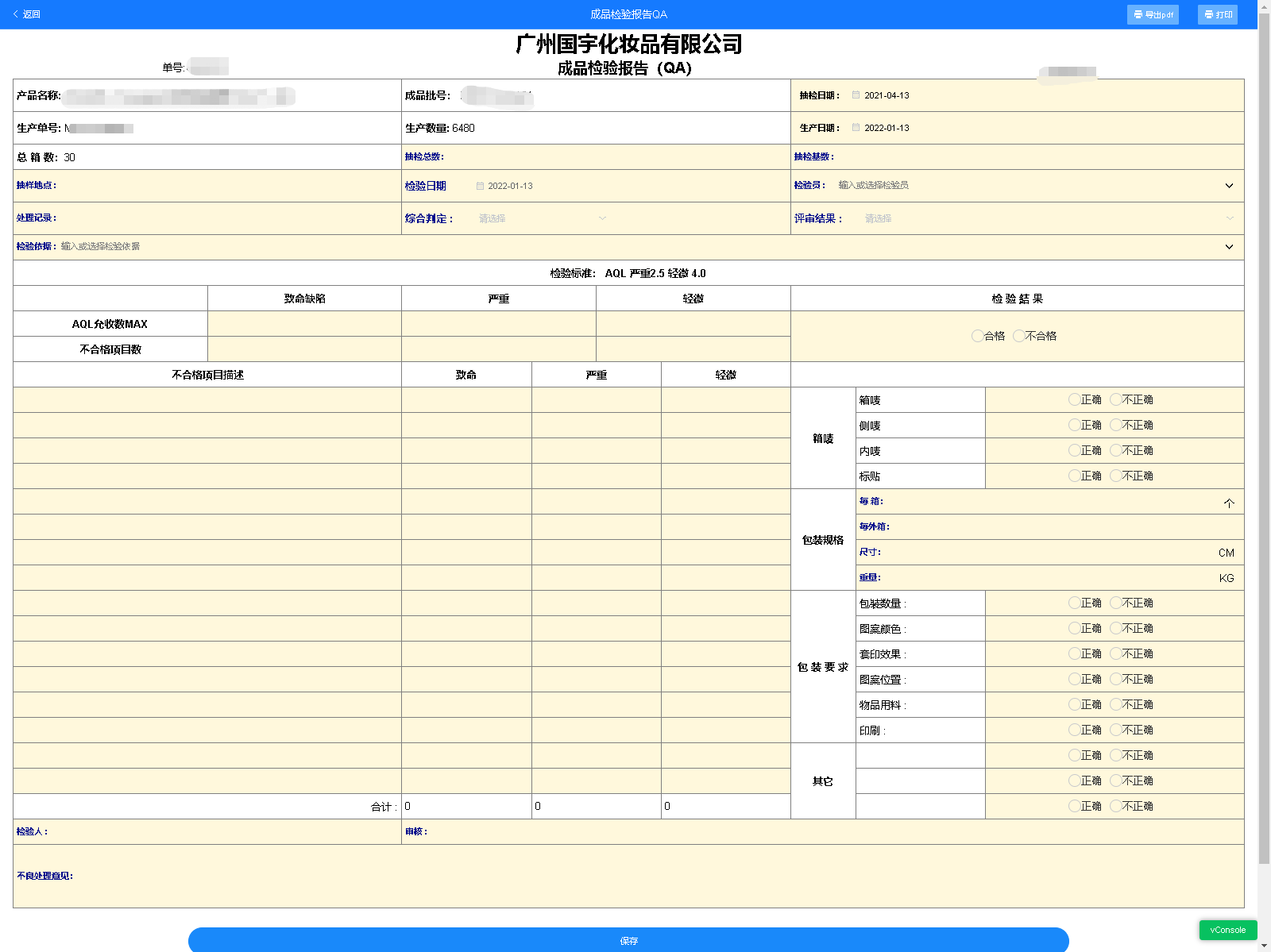The image size is (1271, 952).
Task: Click the scrollbar down arrow
Action: (x=1264, y=946)
